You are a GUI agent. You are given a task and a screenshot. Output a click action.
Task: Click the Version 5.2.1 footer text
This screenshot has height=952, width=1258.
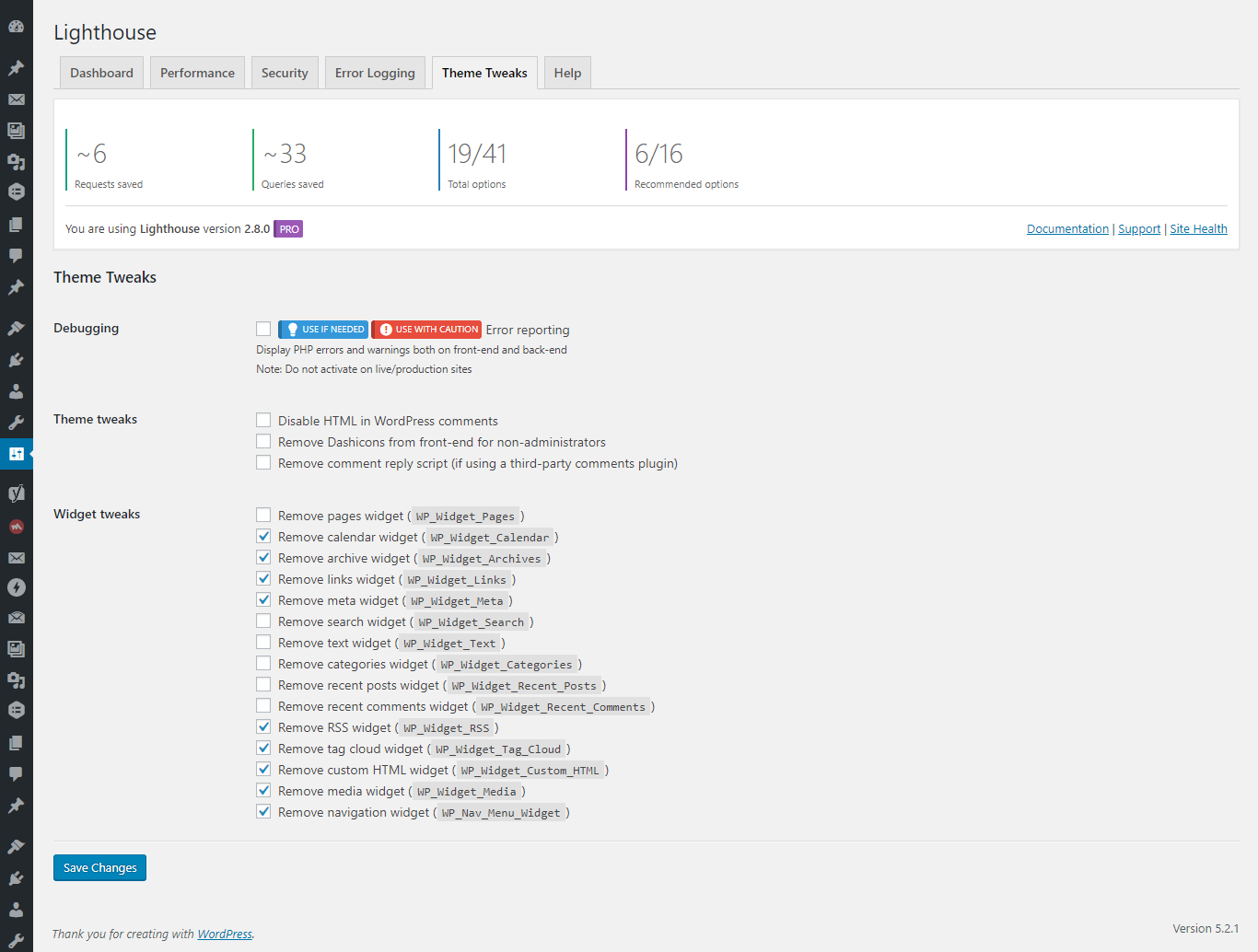coord(1206,929)
